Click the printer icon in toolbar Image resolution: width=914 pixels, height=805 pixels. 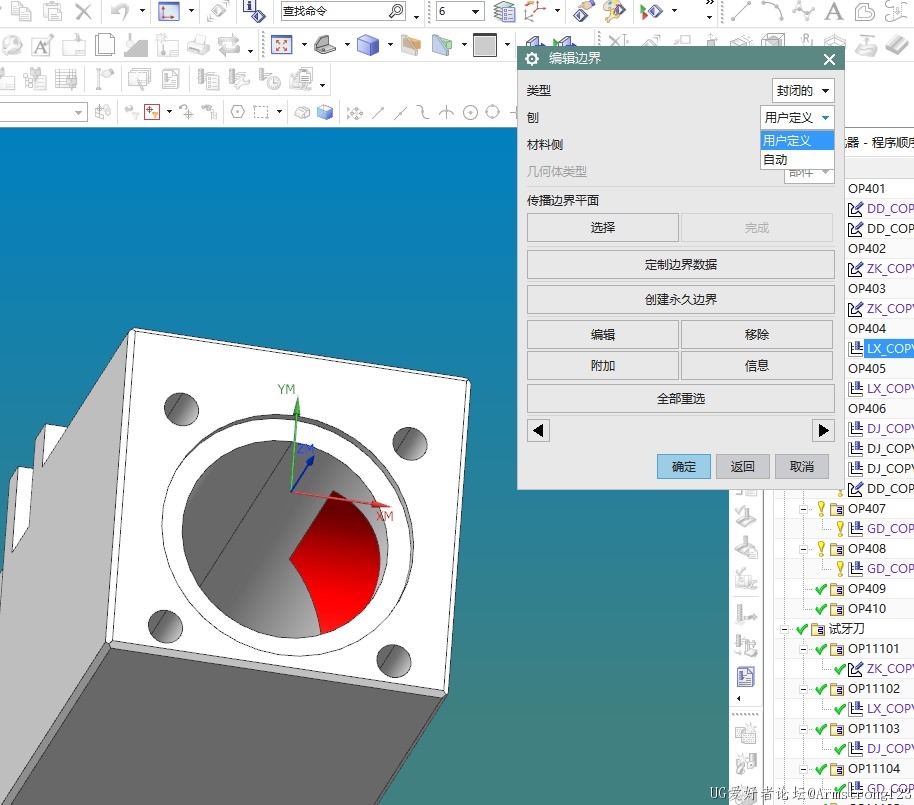(198, 45)
